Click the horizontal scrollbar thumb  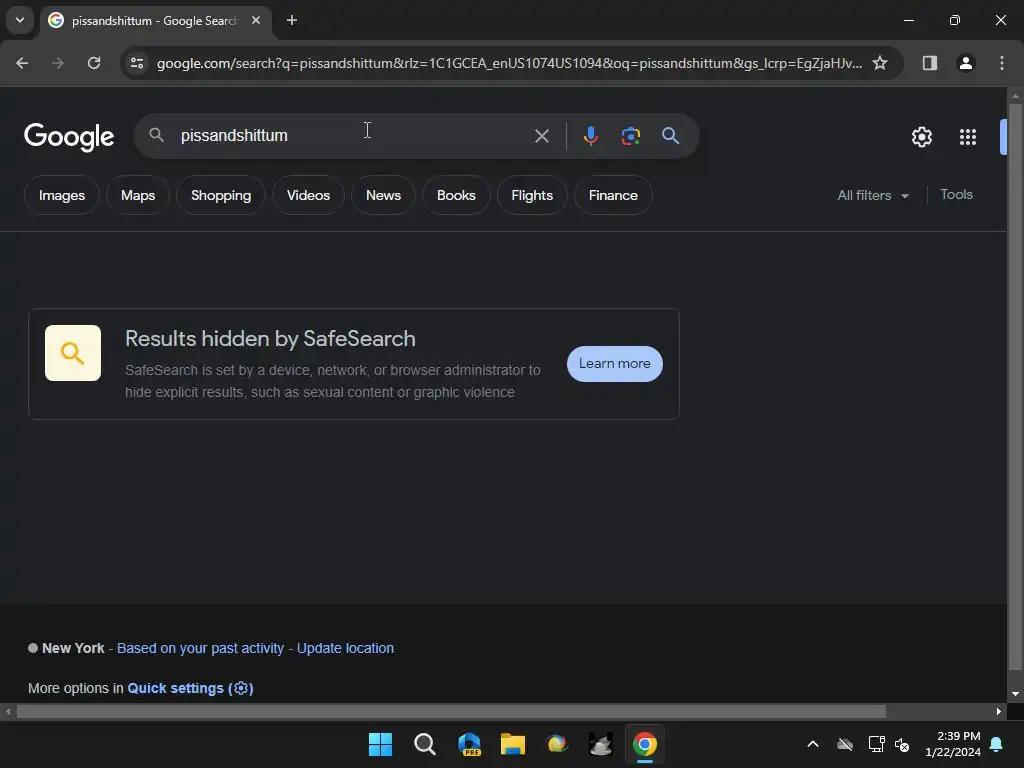tap(451, 711)
